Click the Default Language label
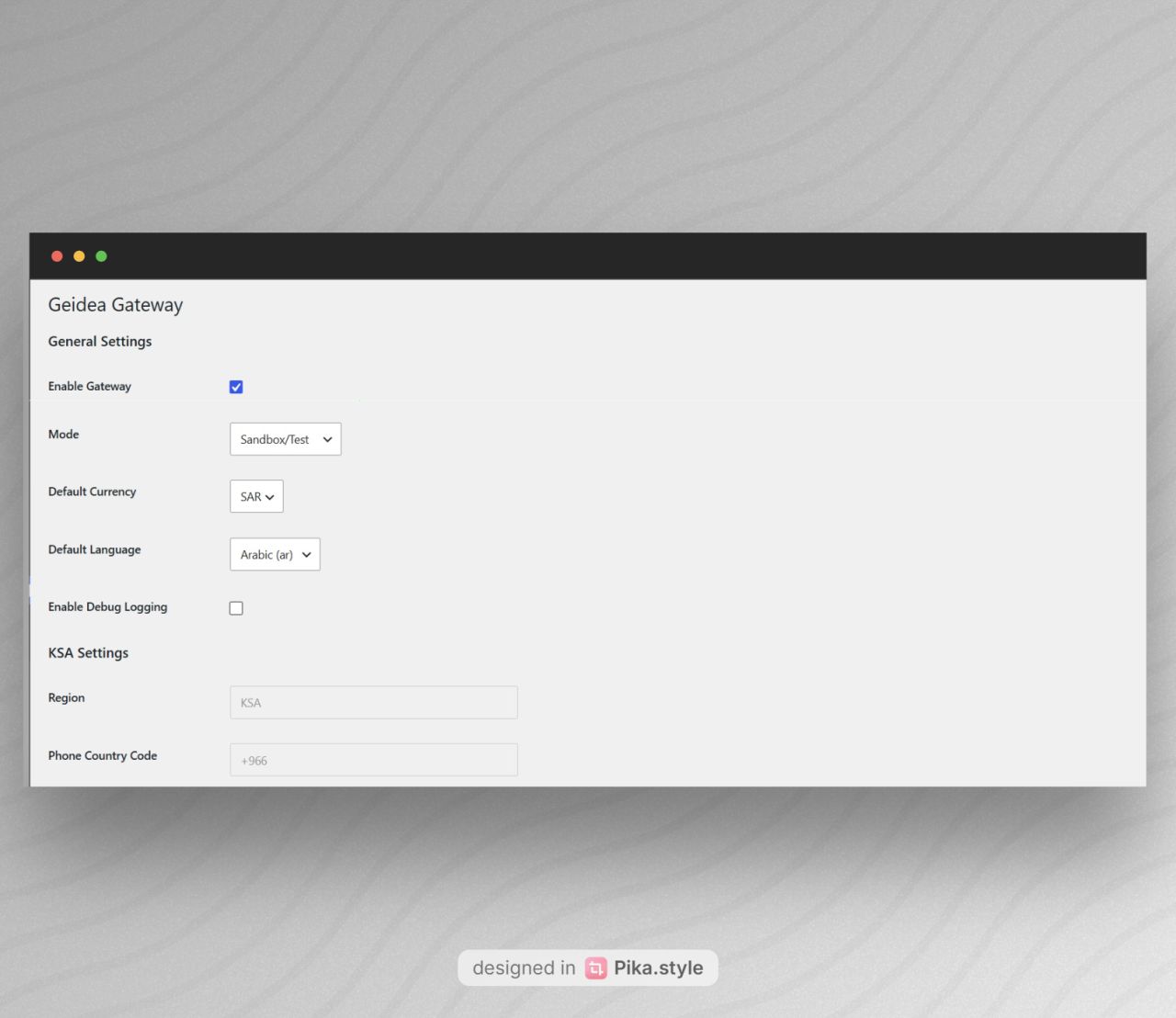 point(95,549)
